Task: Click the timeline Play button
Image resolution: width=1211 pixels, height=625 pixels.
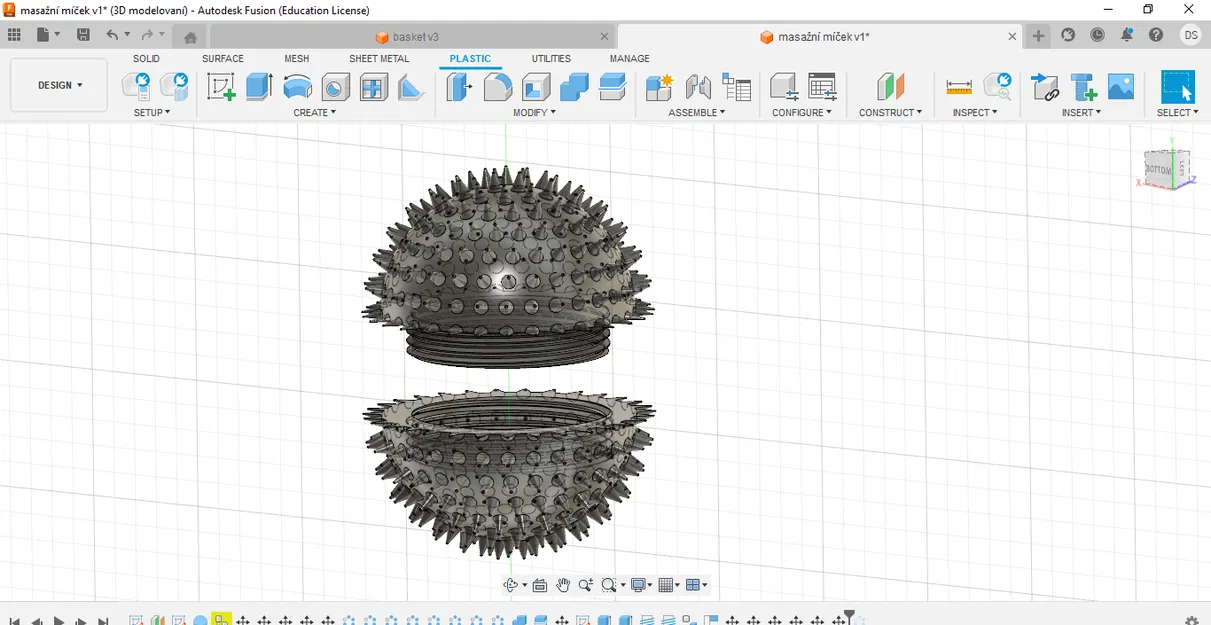Action: (x=59, y=621)
